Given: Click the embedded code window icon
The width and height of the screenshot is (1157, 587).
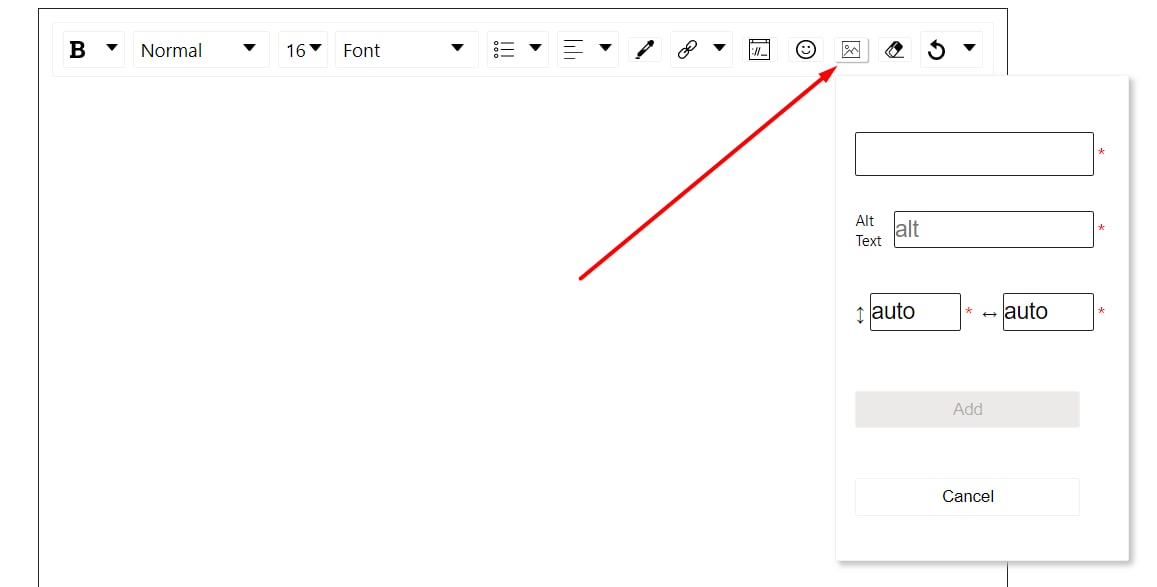Looking at the screenshot, I should click(x=759, y=49).
